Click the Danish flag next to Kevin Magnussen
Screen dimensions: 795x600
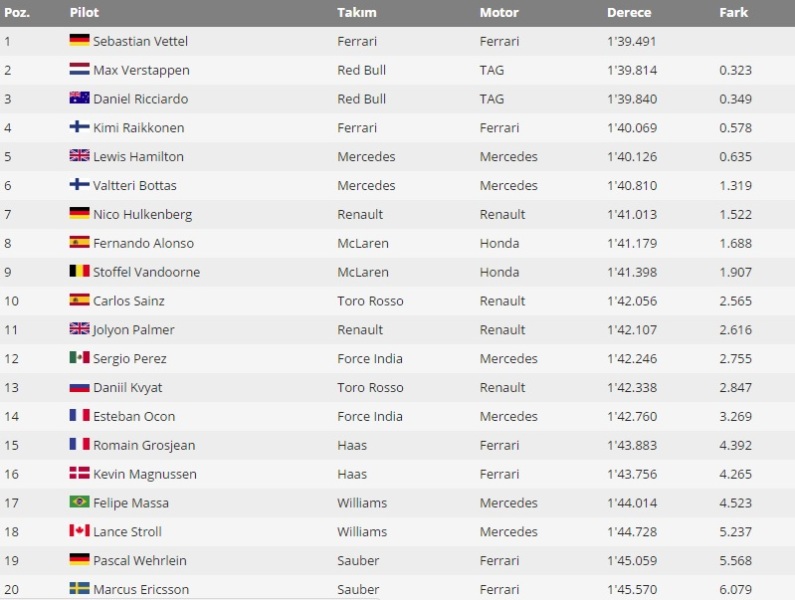(x=79, y=473)
